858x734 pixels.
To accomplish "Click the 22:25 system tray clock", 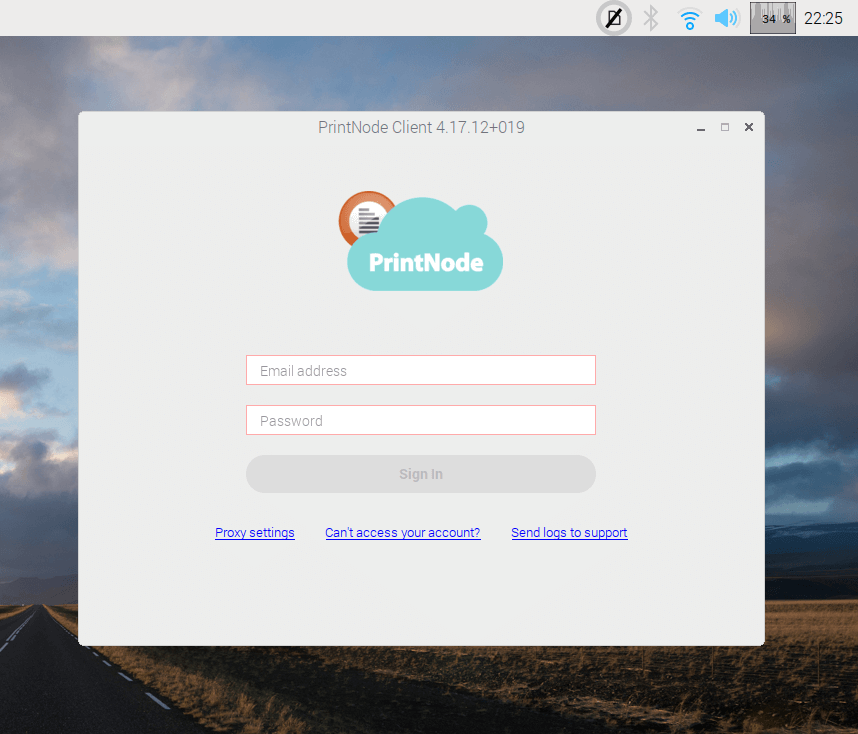I will tap(823, 19).
